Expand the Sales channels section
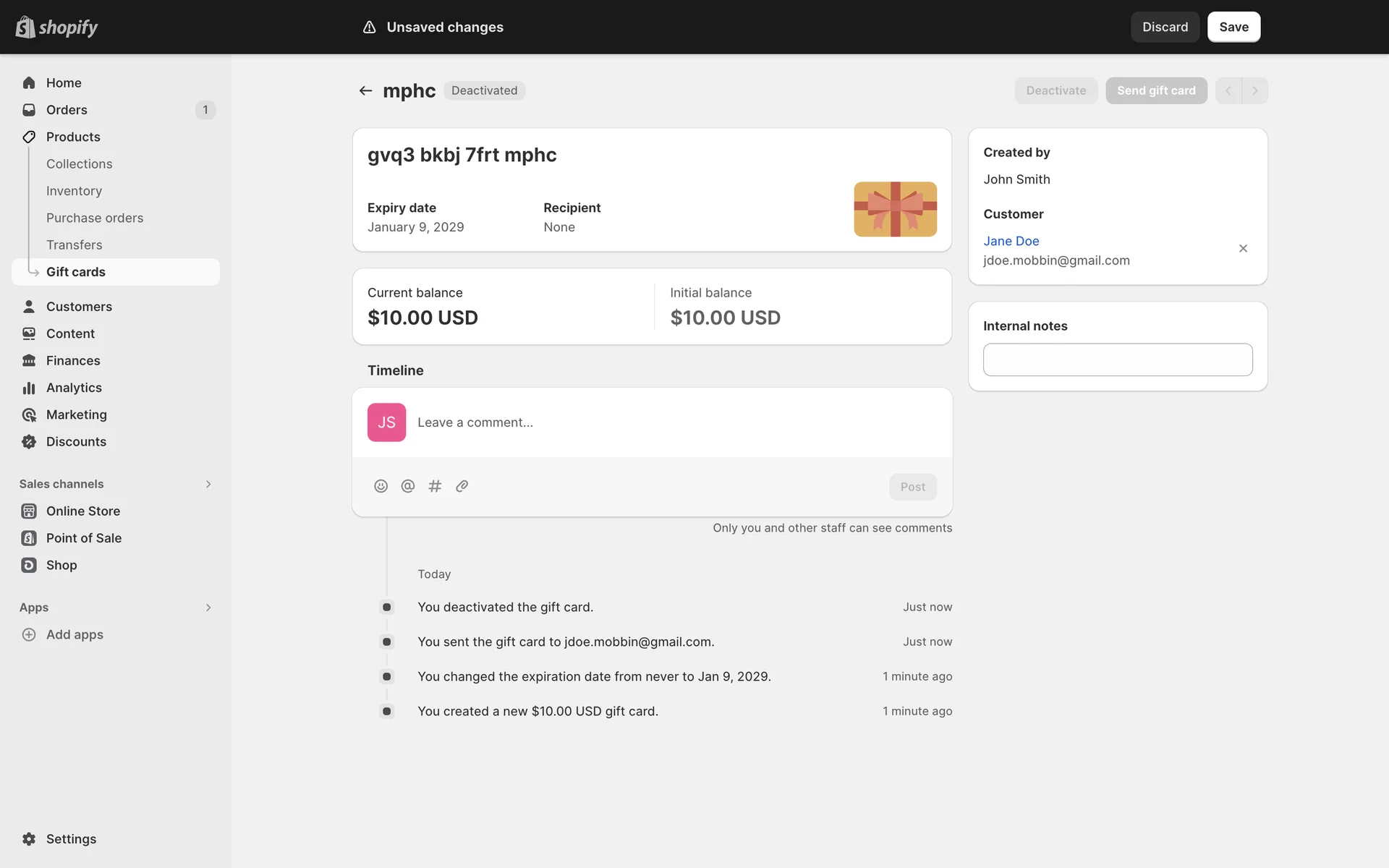The width and height of the screenshot is (1389, 868). point(208,484)
